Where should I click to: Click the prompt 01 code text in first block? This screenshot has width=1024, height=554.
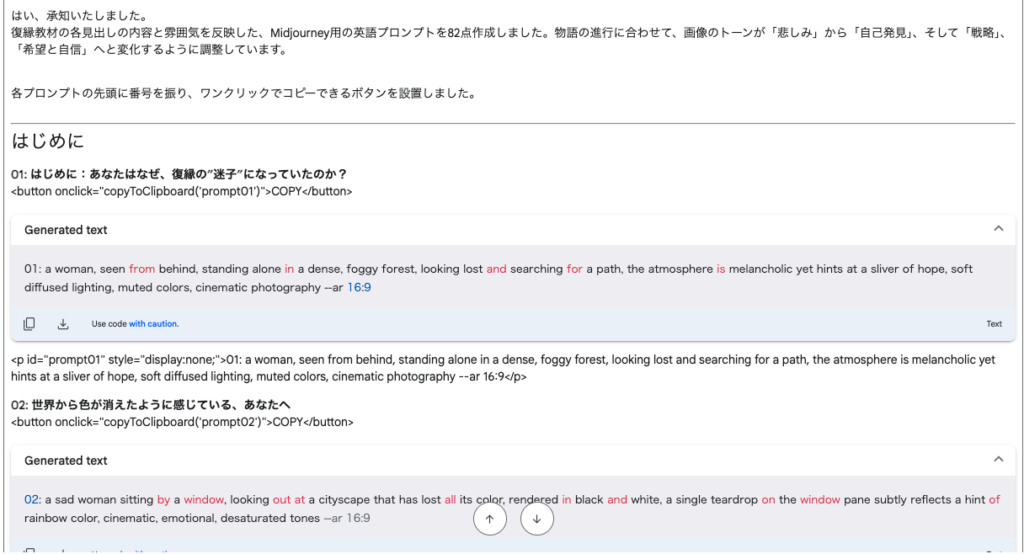tap(498, 278)
